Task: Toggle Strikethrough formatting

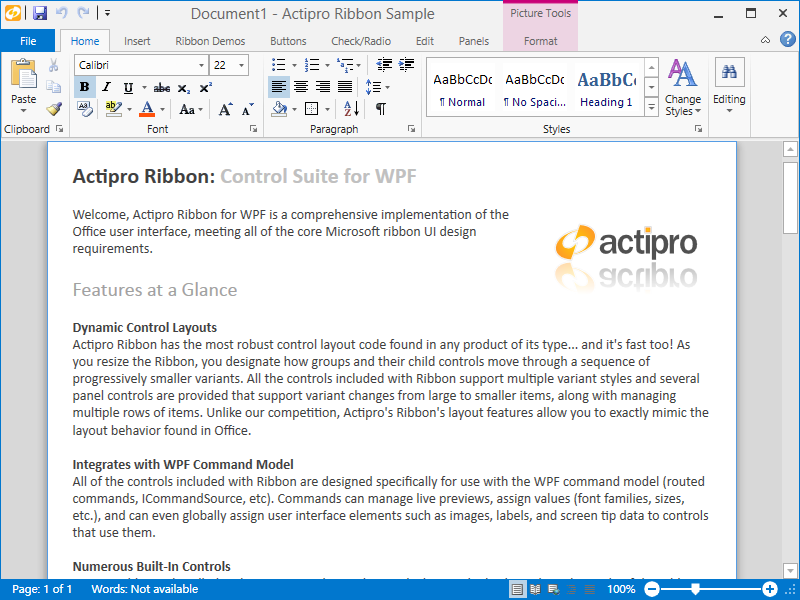Action: (x=162, y=87)
